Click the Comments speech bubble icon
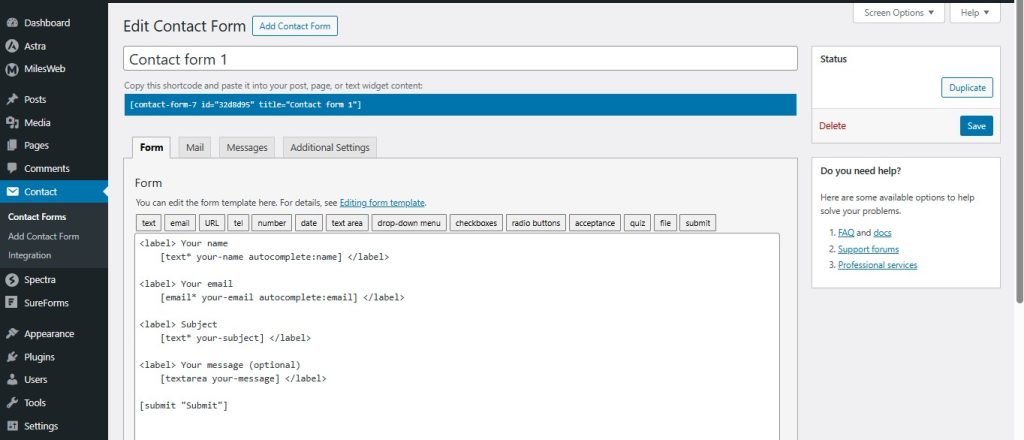1024x440 pixels. 12,168
